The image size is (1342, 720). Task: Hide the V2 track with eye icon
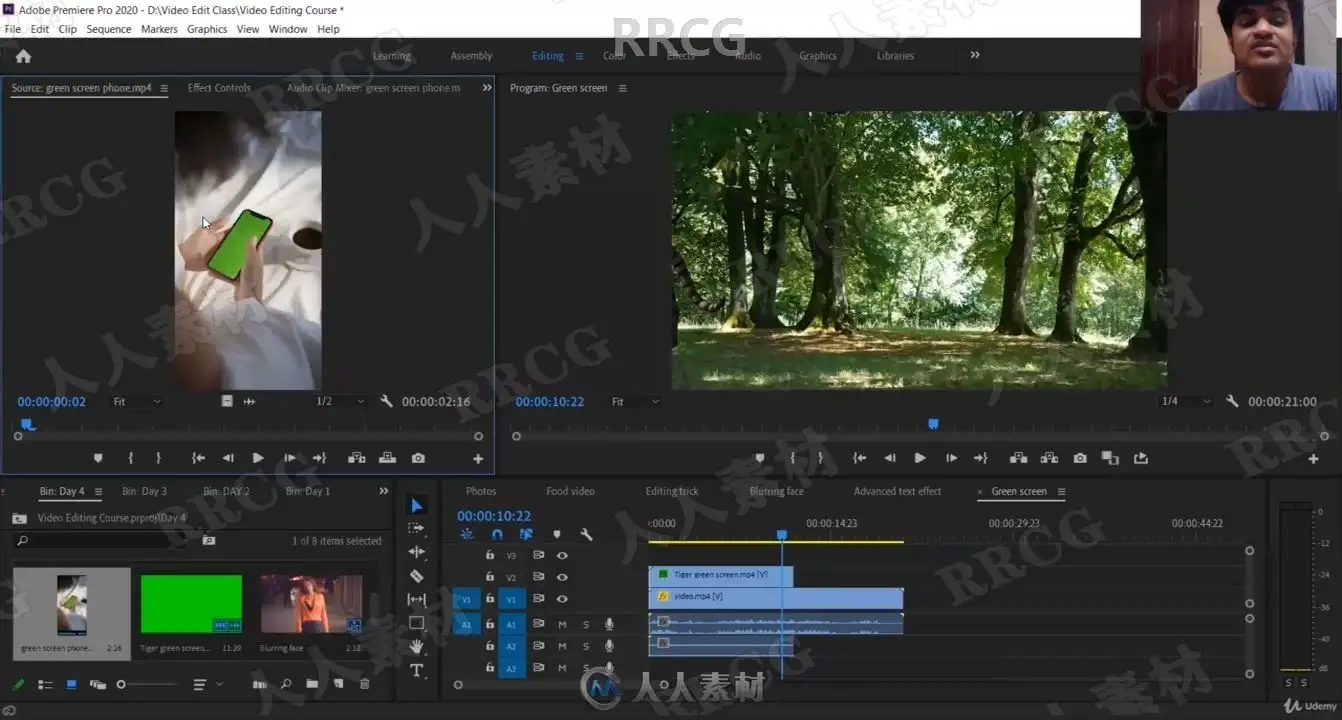pyautogui.click(x=562, y=577)
